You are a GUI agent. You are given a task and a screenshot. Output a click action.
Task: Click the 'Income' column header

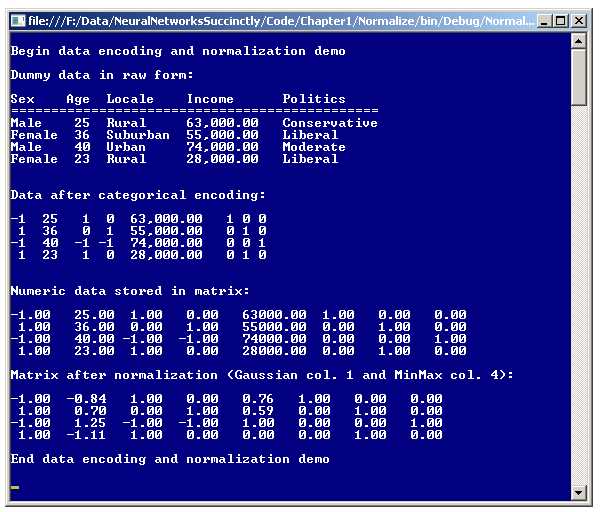[210, 99]
